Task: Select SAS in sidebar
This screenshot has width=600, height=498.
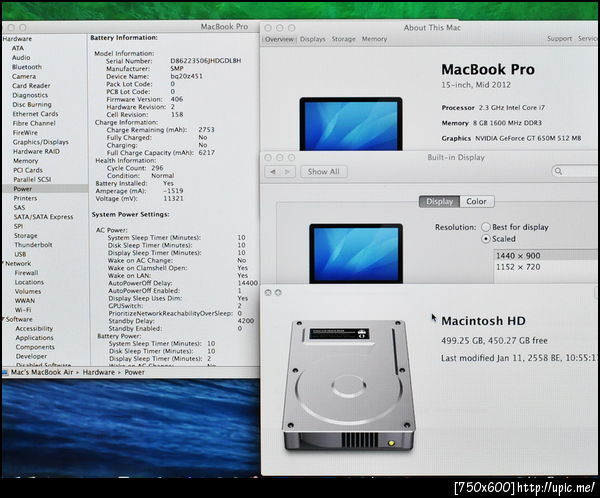Action: click(19, 207)
